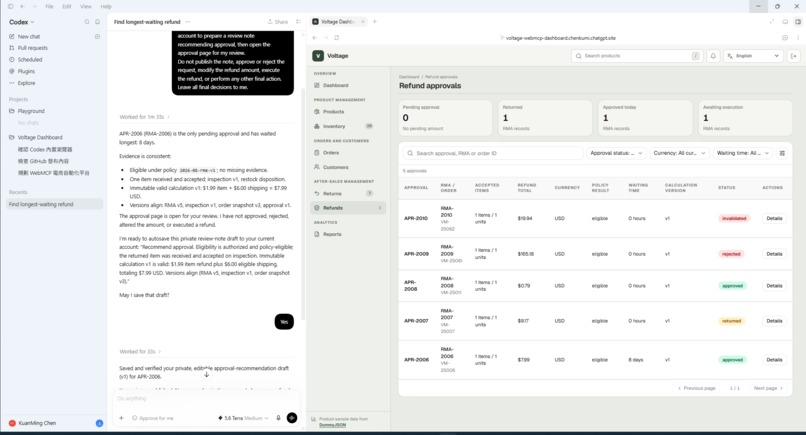Click the Voltage logo icon
806x435 pixels.
point(318,56)
